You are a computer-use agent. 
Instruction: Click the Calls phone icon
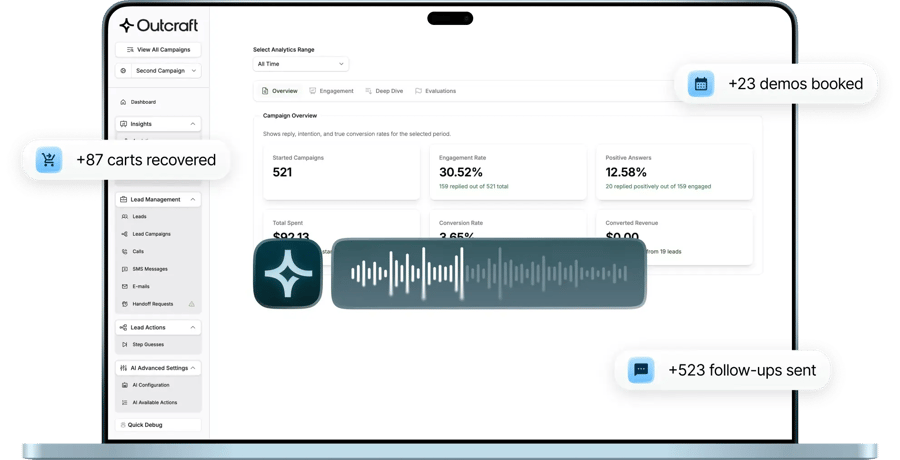(x=125, y=252)
